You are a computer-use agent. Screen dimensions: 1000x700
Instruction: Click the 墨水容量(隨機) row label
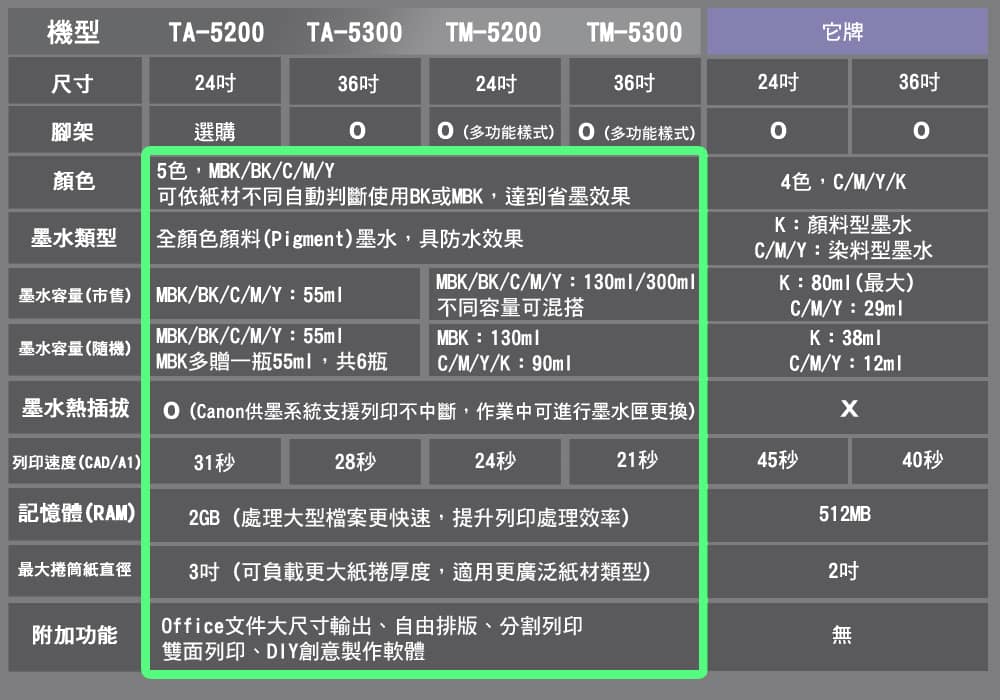[x=73, y=349]
